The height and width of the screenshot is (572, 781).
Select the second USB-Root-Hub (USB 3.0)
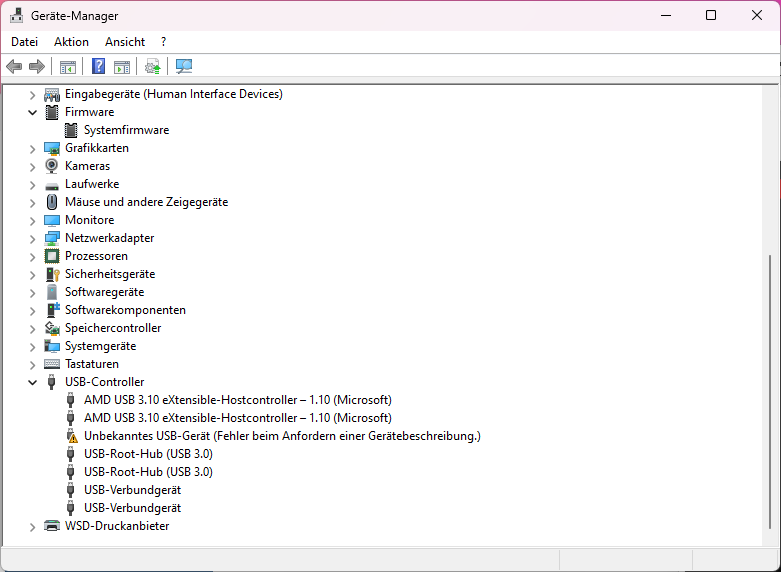click(x=148, y=472)
